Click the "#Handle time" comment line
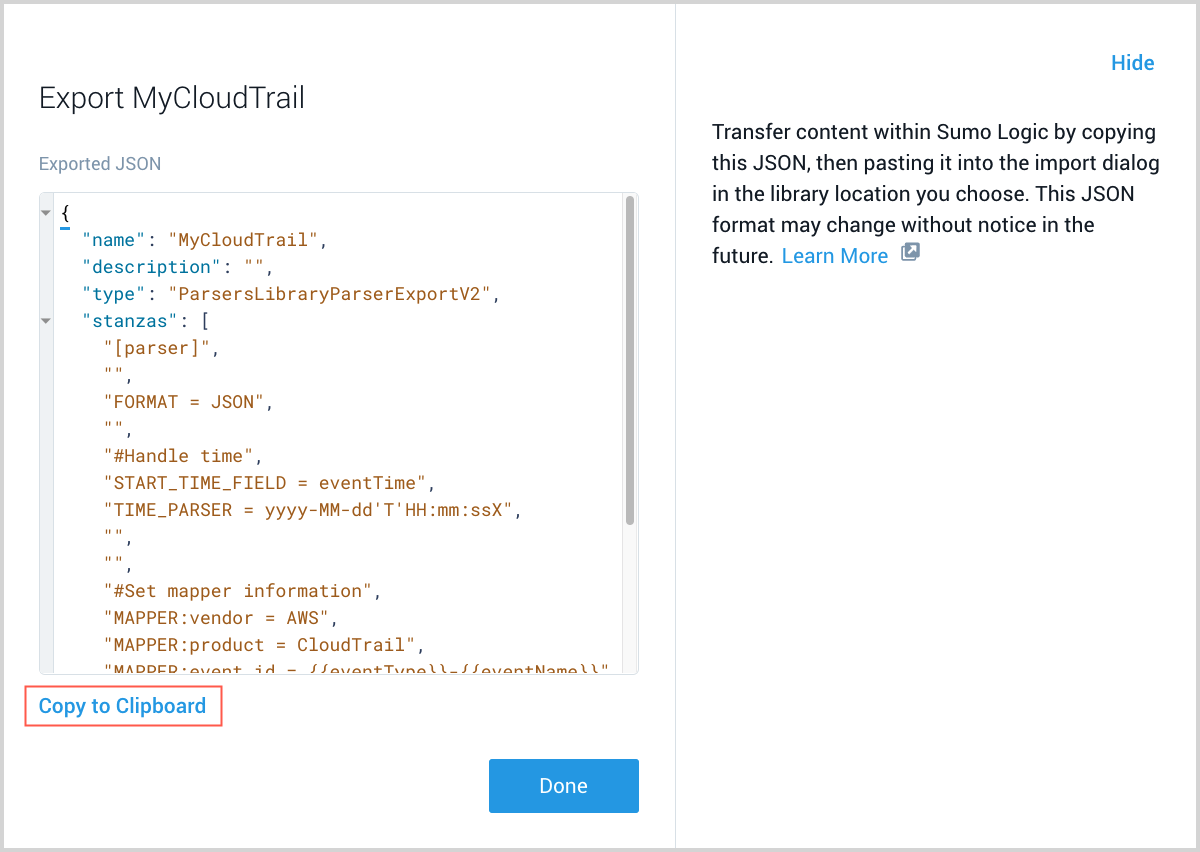 point(182,456)
